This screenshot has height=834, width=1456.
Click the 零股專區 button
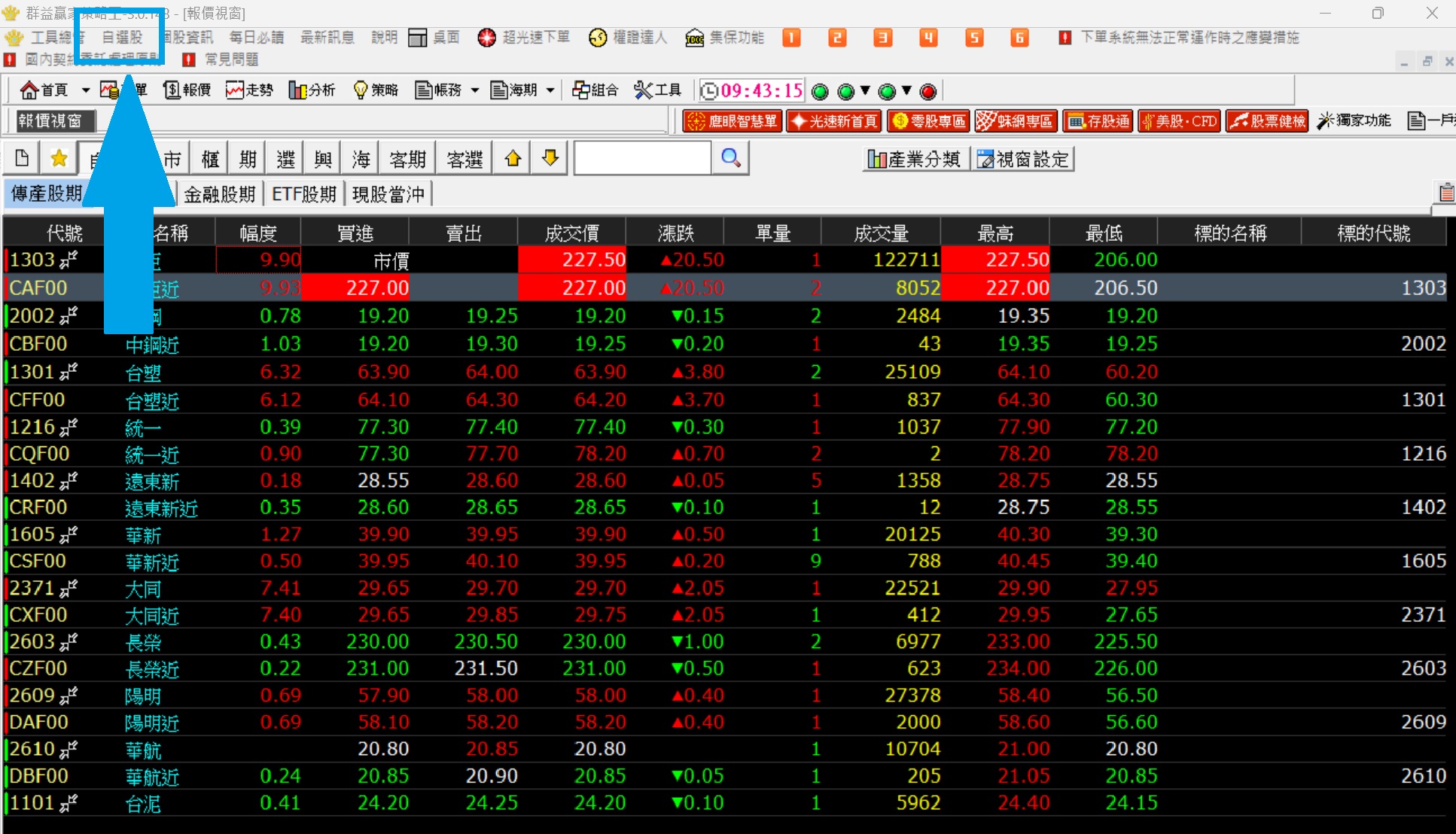[928, 121]
